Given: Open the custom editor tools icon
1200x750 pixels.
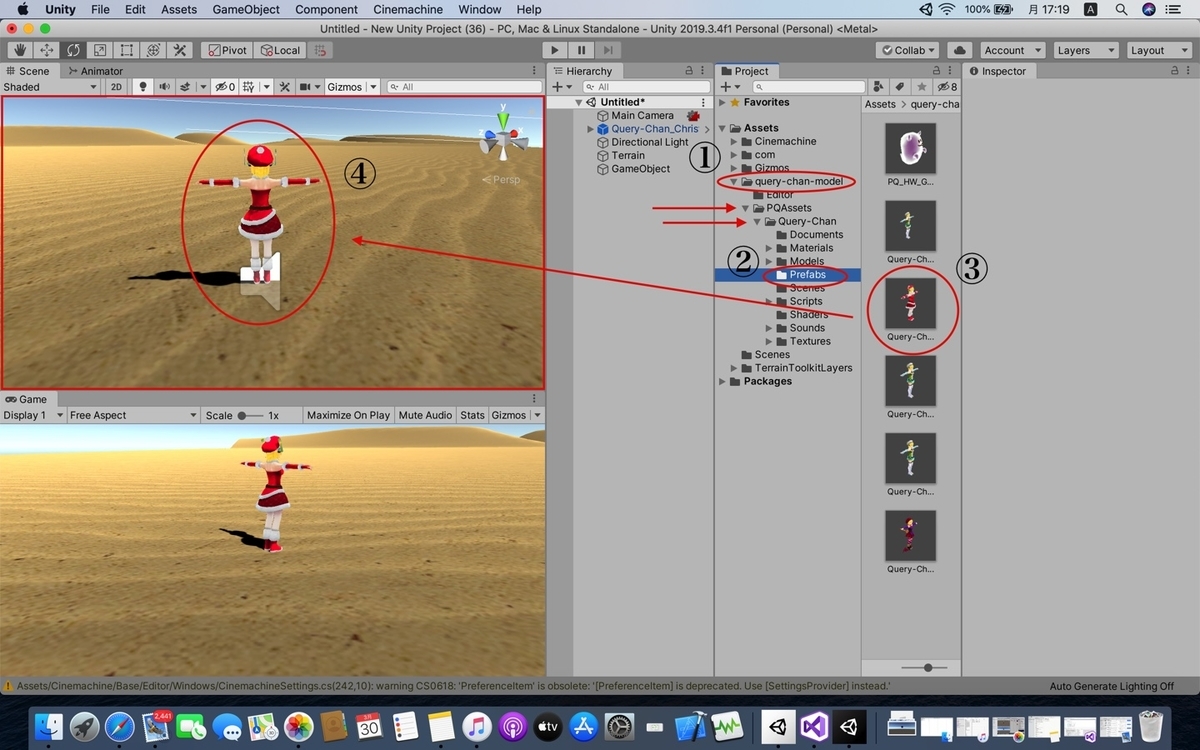Looking at the screenshot, I should [x=180, y=50].
